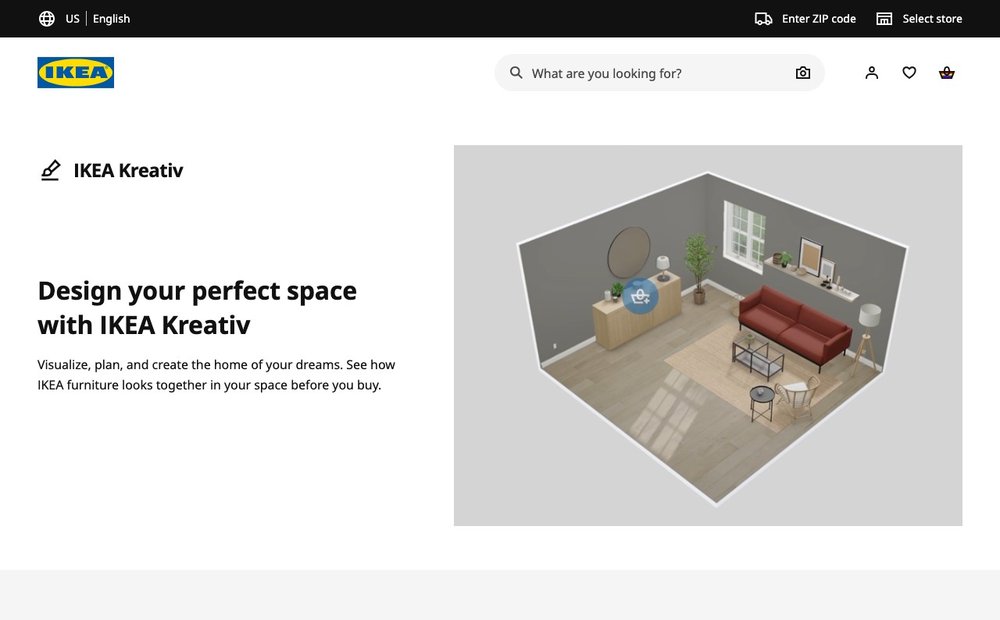Click the delivery truck icon
Screen dimensions: 1000x620
(763, 18)
